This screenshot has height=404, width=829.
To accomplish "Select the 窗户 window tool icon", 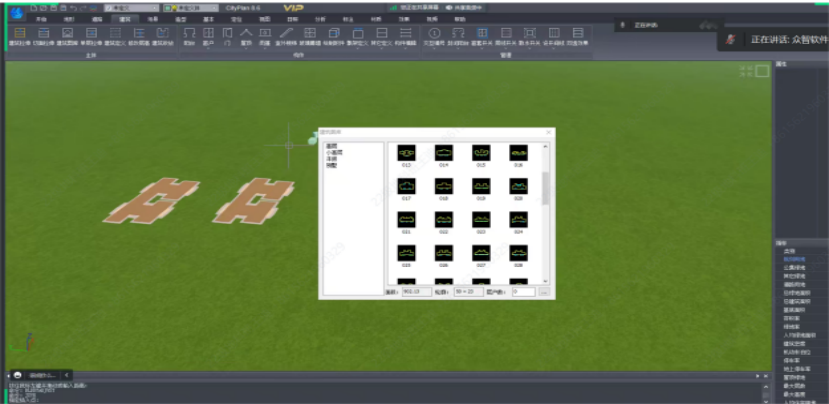I will pyautogui.click(x=208, y=34).
